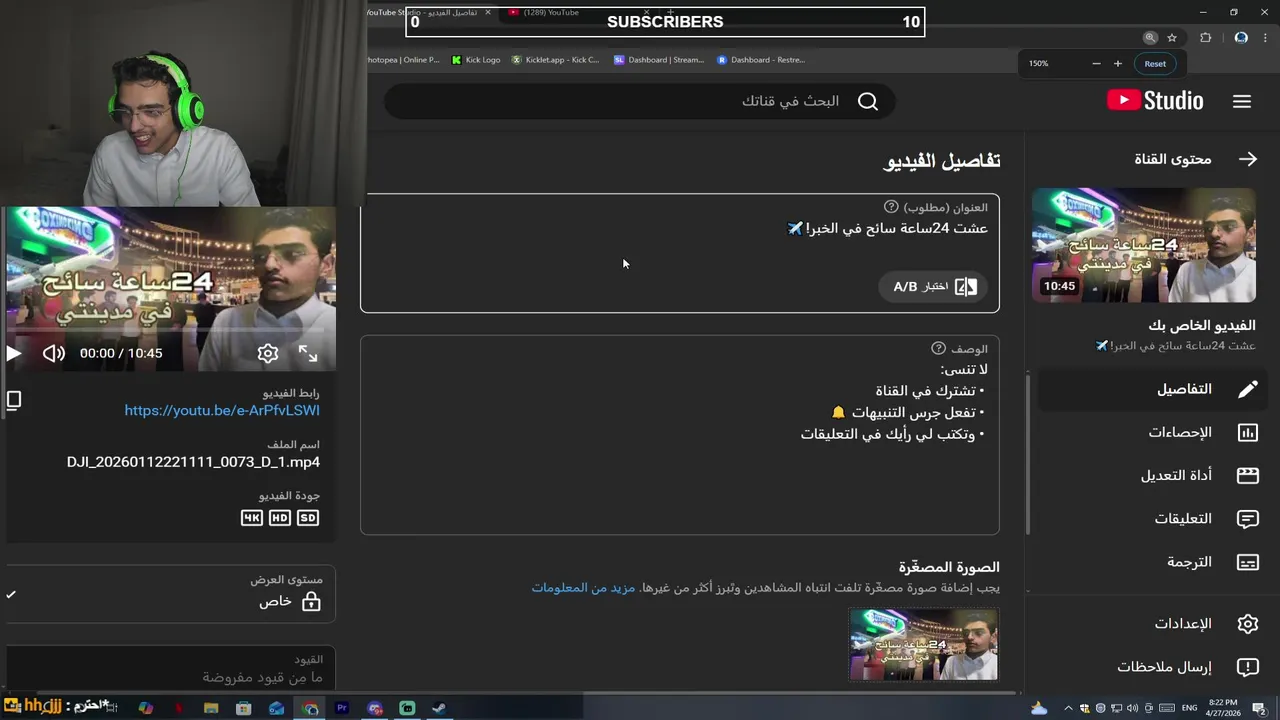Reset browser zoom to default

click(1155, 64)
